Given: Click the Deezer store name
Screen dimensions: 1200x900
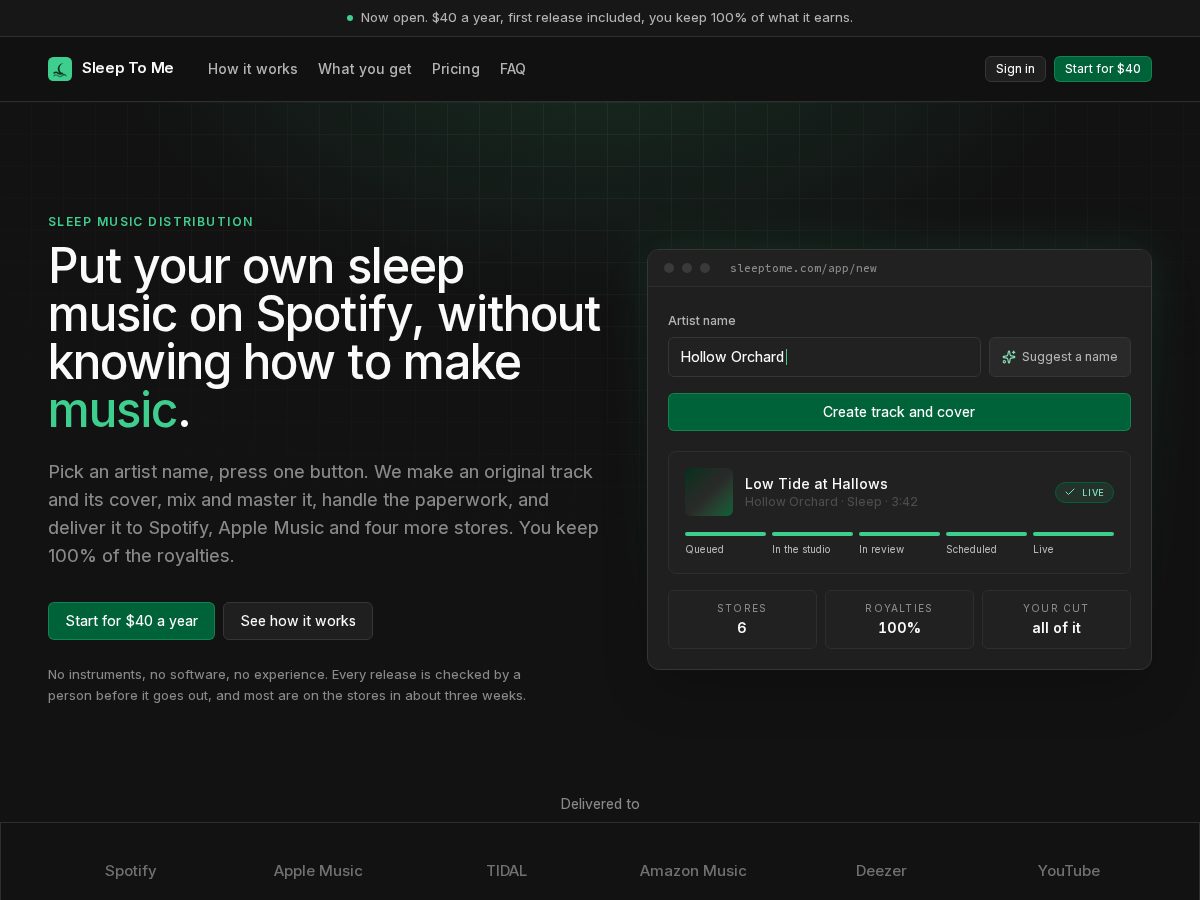Looking at the screenshot, I should pyautogui.click(x=881, y=871).
